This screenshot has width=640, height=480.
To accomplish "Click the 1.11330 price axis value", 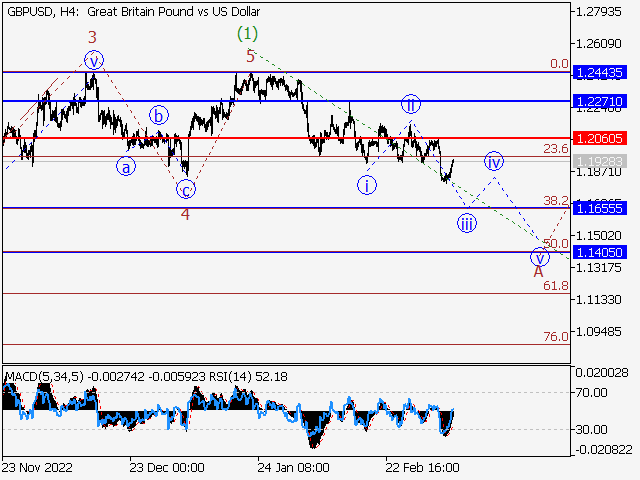I will 598,300.
